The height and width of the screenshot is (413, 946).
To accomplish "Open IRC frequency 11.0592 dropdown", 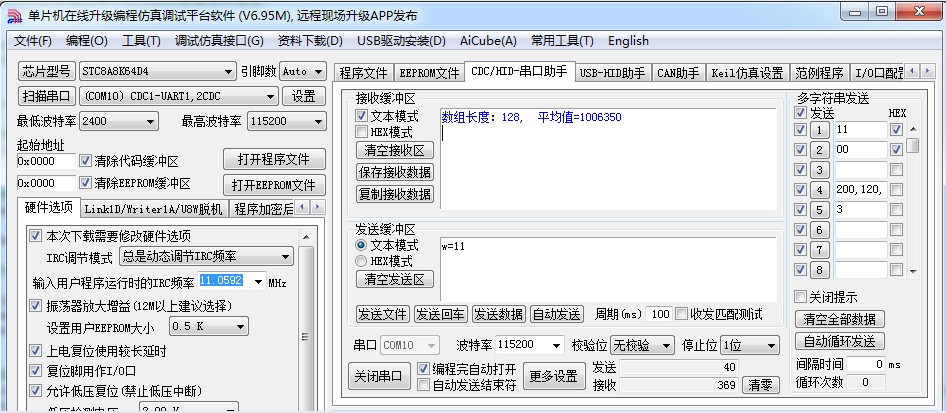I will (x=259, y=282).
